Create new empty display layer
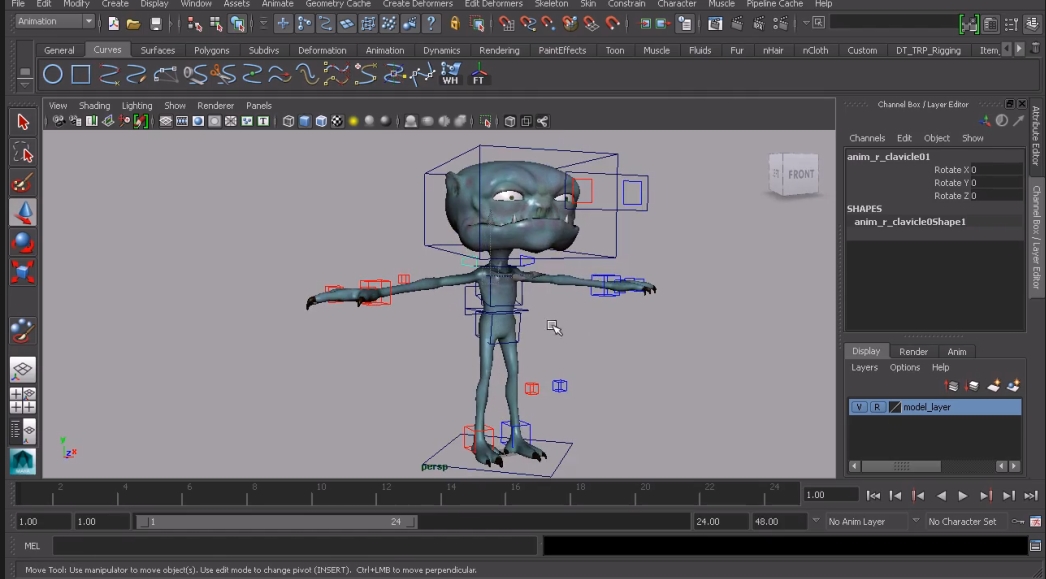The width and height of the screenshot is (1046, 579). coord(994,386)
